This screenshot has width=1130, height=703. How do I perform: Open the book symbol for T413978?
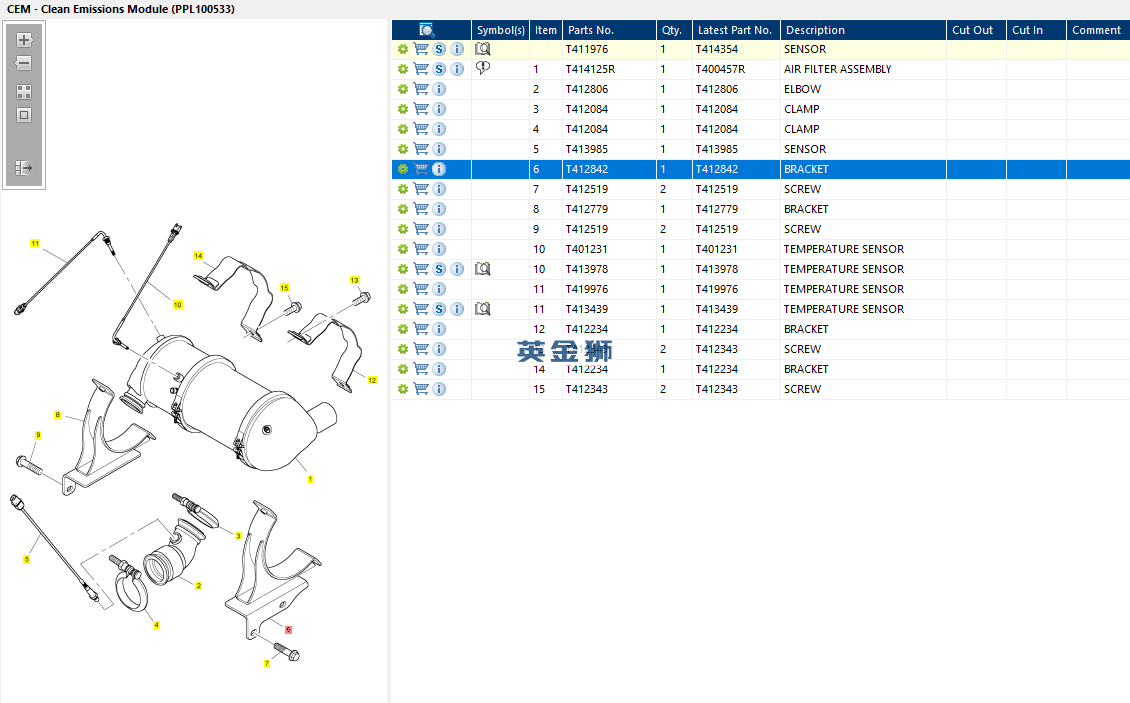(x=483, y=269)
